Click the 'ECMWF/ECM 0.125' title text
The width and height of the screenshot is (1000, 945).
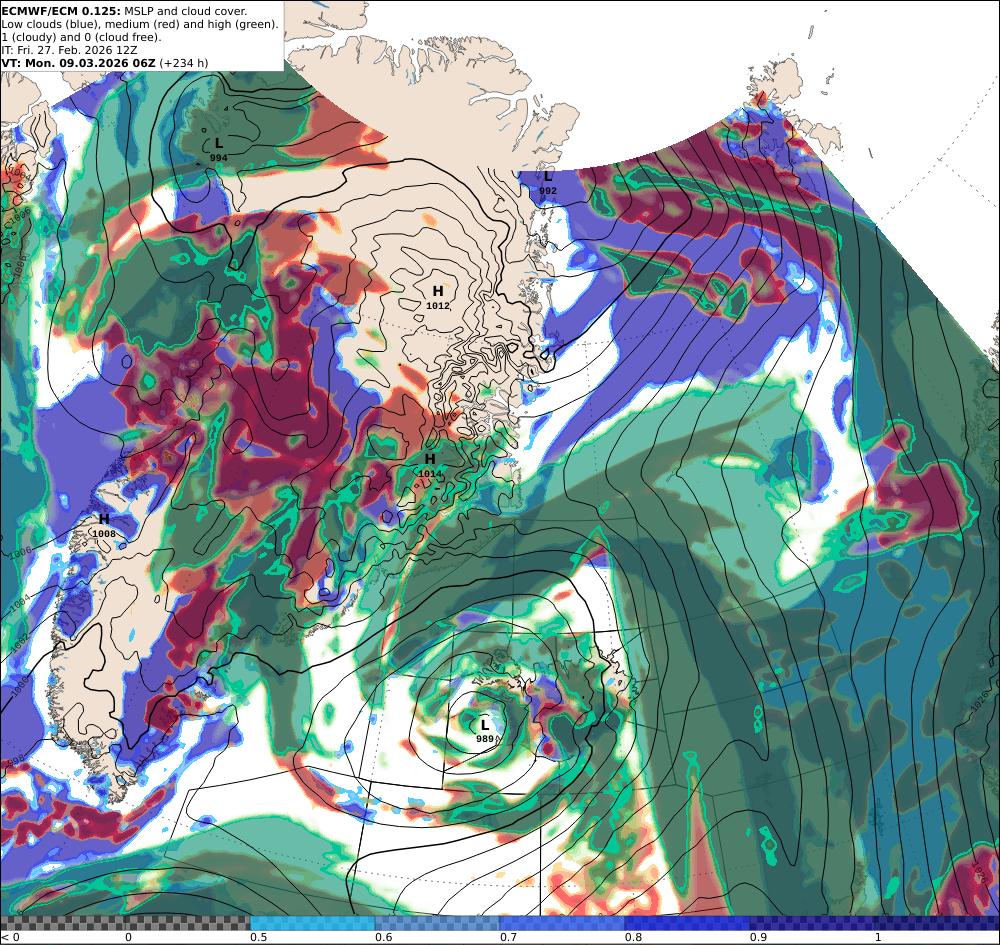61,11
